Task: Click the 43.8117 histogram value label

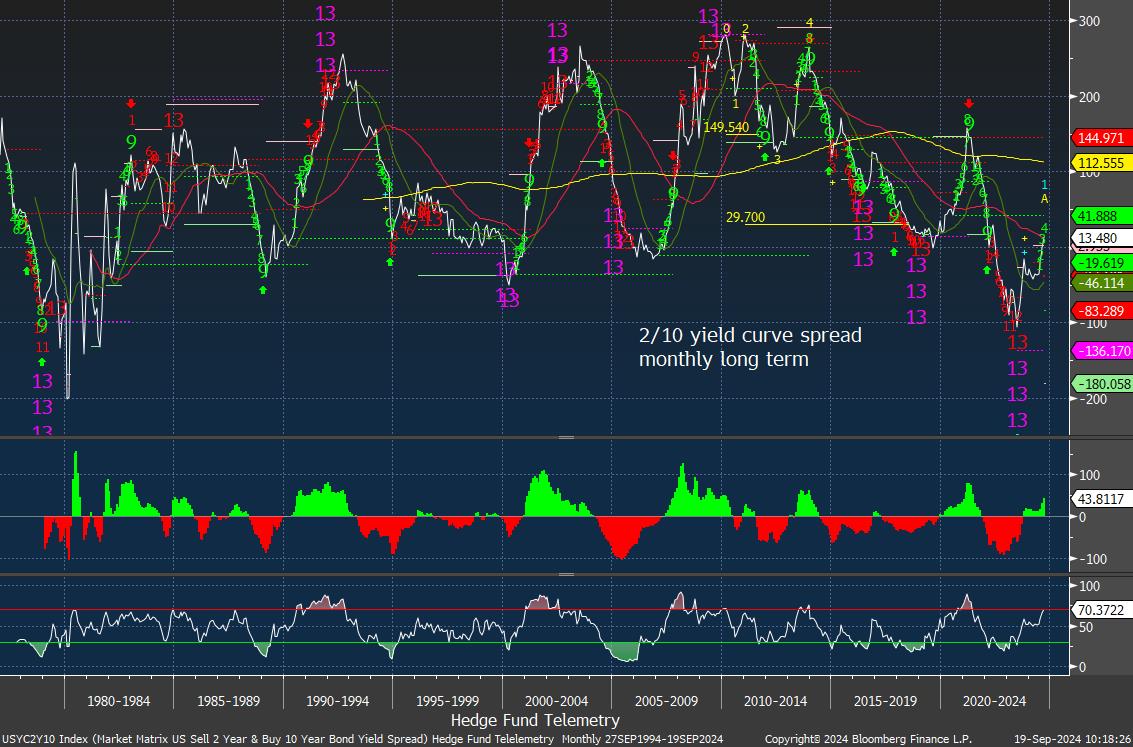Action: pyautogui.click(x=1103, y=499)
